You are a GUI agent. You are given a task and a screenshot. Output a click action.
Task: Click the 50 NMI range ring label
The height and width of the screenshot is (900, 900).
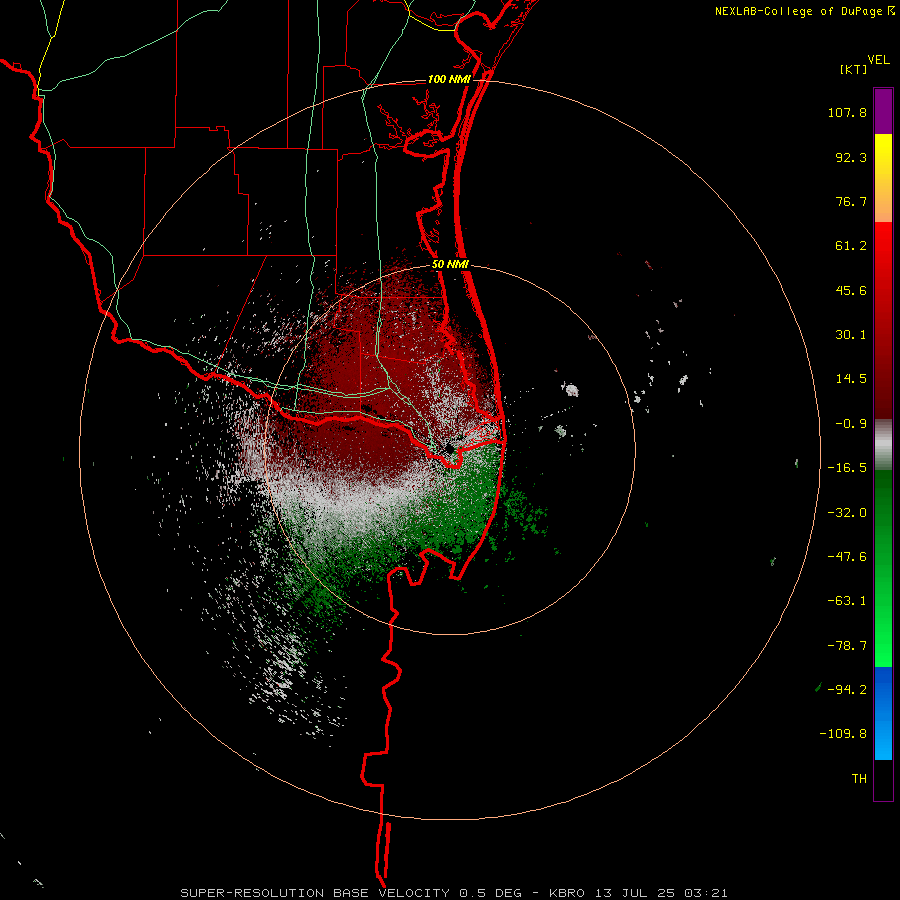[450, 265]
